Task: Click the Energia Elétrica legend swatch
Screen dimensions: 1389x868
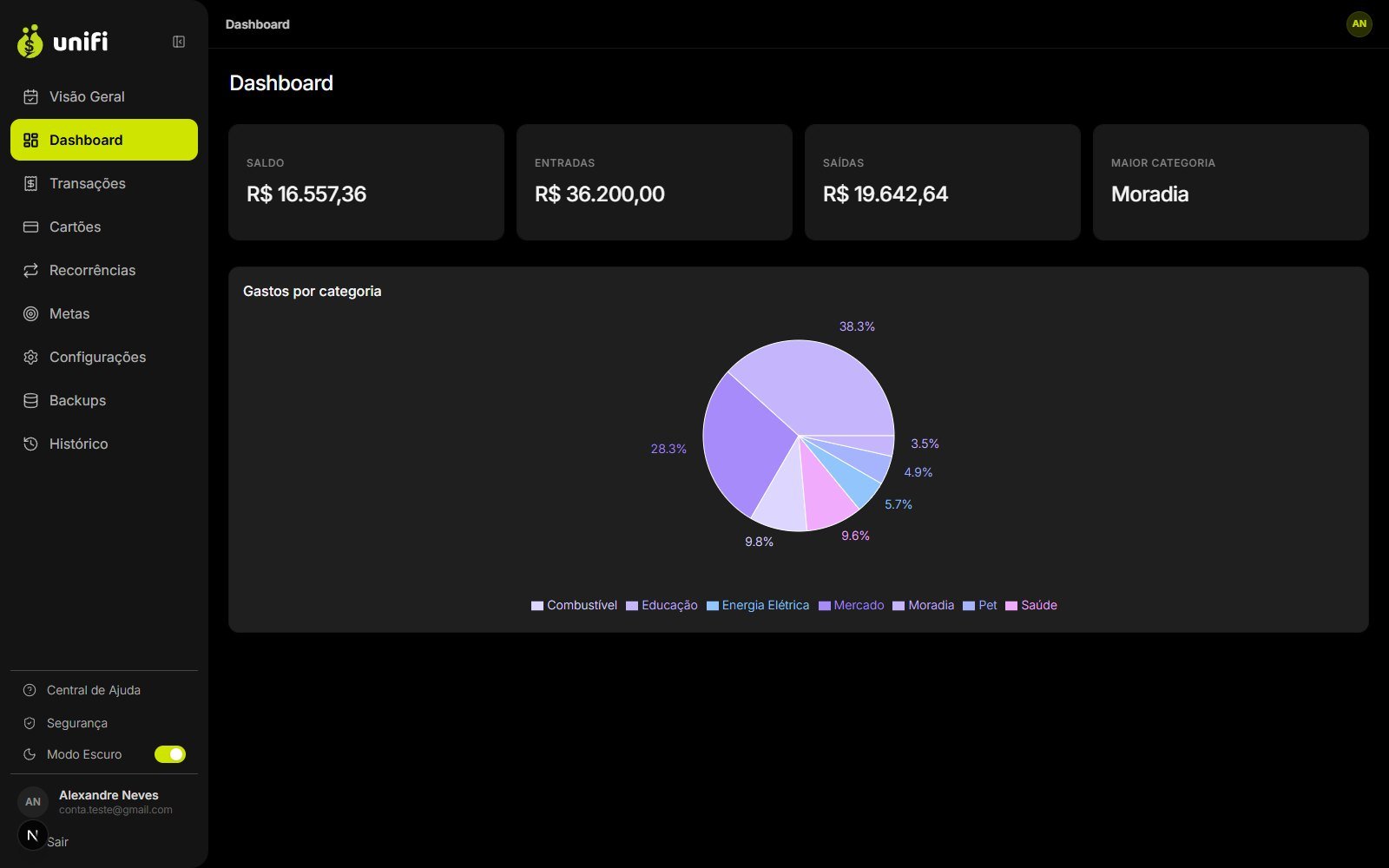Action: click(713, 606)
